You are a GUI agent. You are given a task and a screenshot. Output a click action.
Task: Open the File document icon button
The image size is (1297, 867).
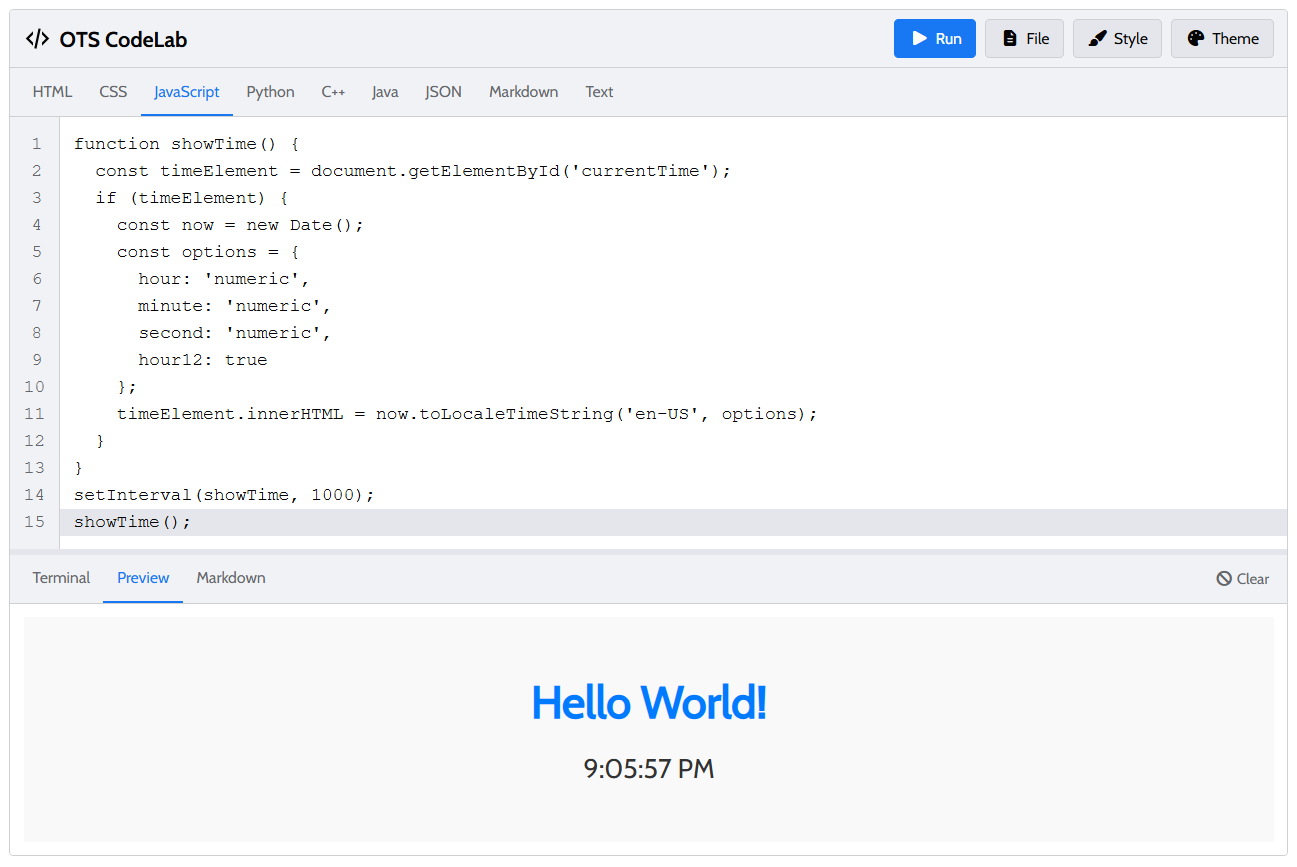1010,39
